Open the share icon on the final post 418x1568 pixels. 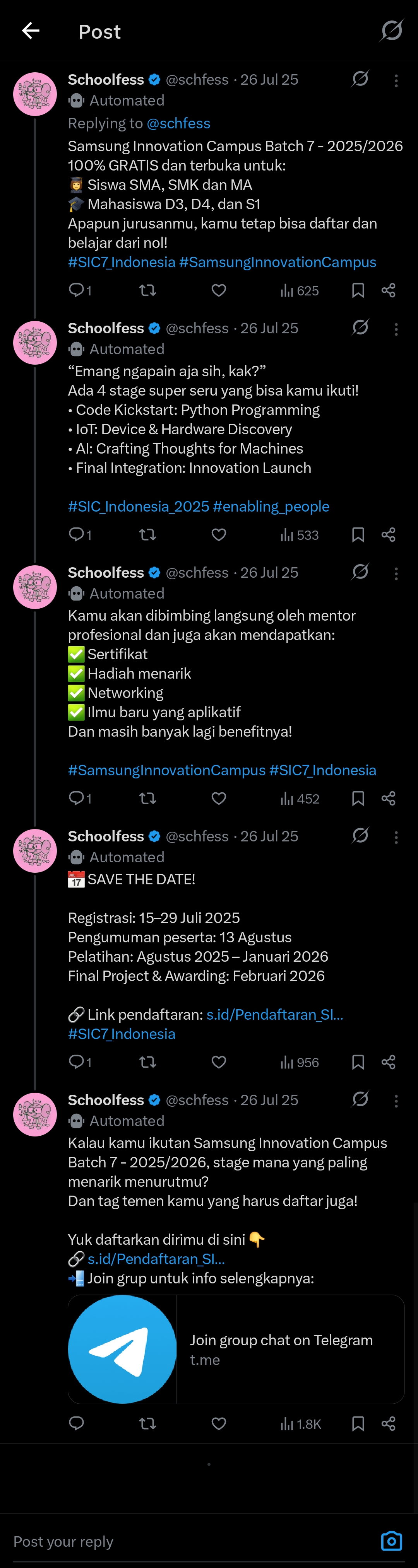click(x=389, y=1423)
